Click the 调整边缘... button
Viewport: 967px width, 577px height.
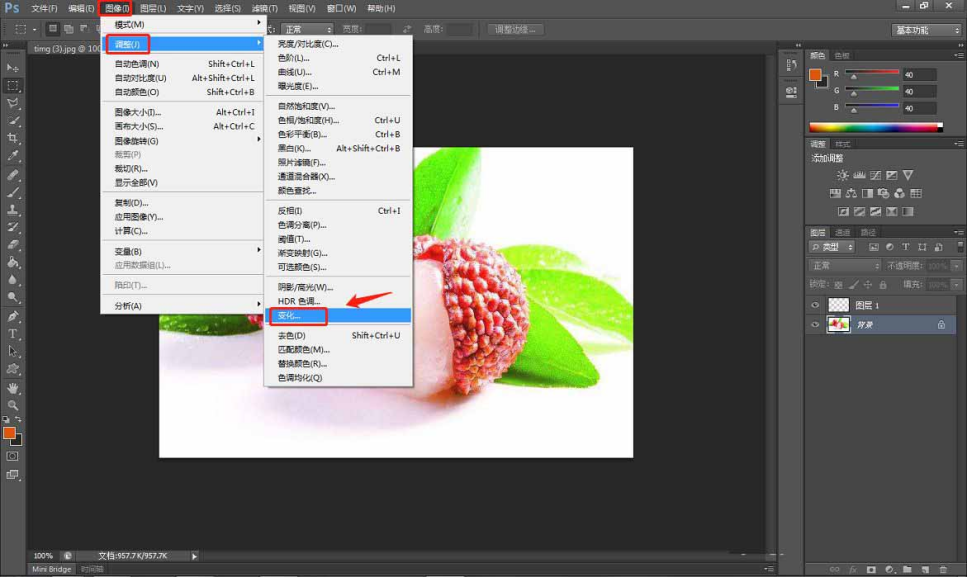coord(516,30)
